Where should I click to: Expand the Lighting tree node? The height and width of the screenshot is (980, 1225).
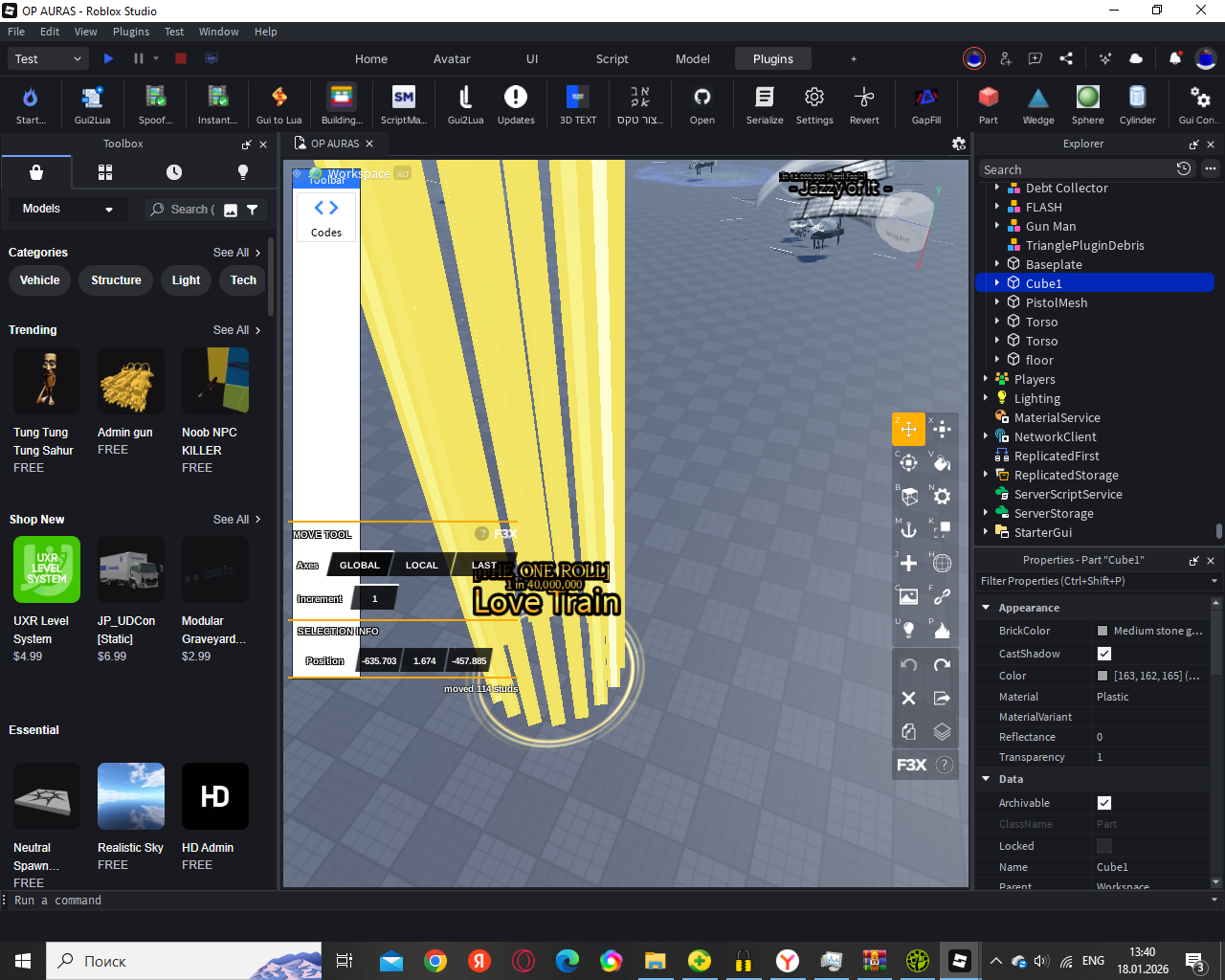click(986, 398)
